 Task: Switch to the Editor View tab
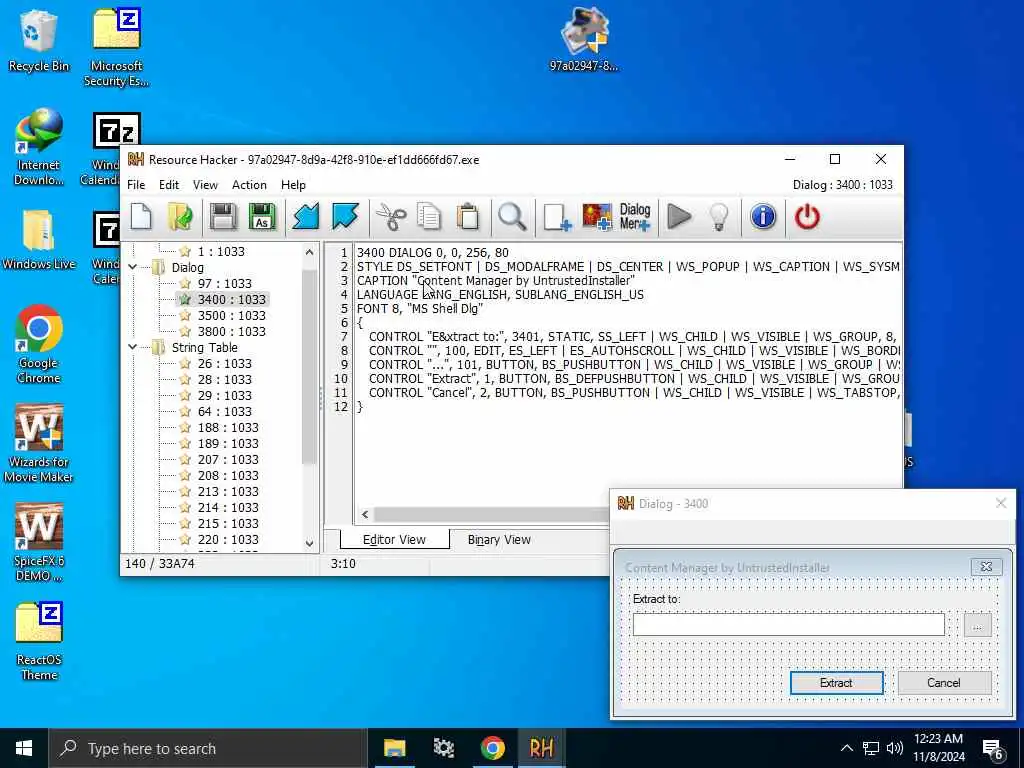click(x=394, y=540)
